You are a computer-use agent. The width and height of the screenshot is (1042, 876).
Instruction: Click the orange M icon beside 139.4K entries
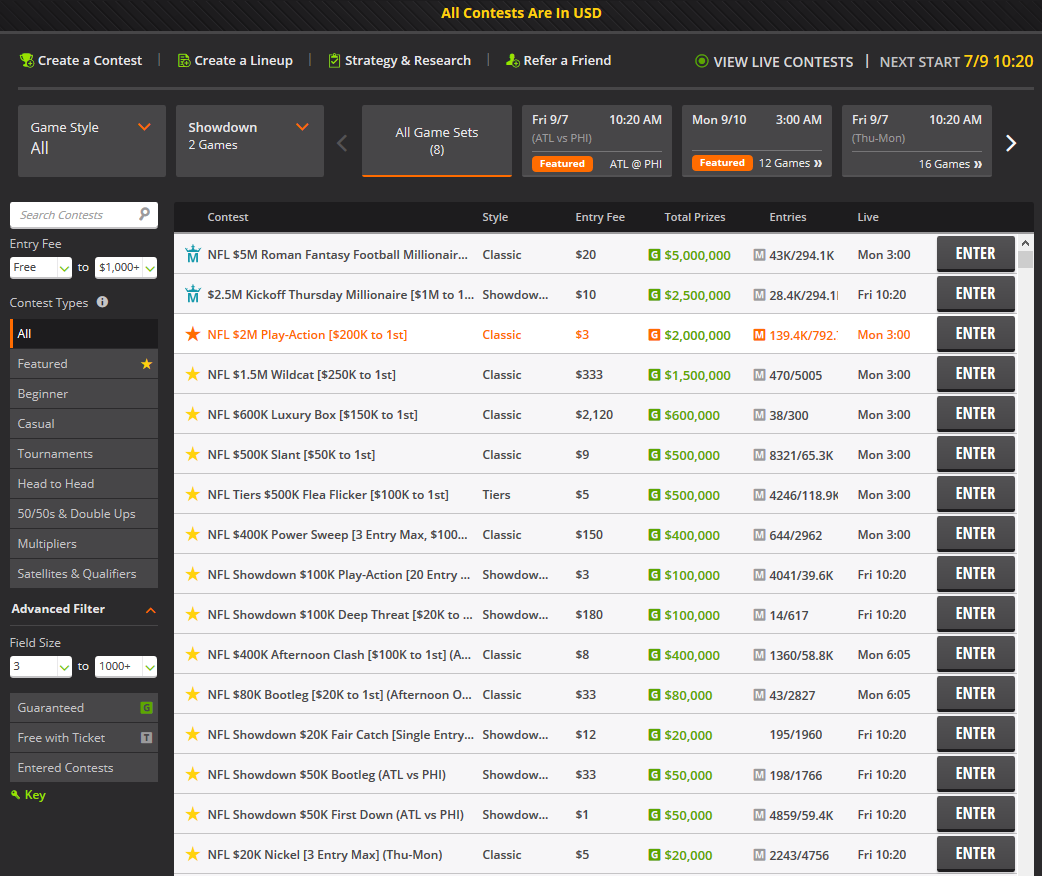(x=759, y=335)
